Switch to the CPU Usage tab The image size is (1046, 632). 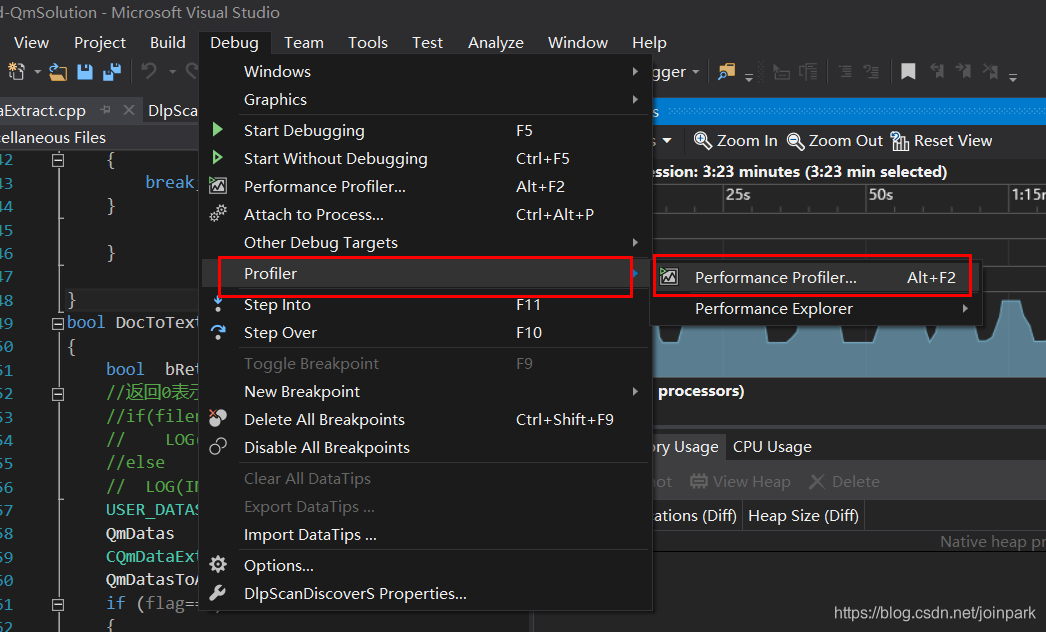pyautogui.click(x=772, y=446)
